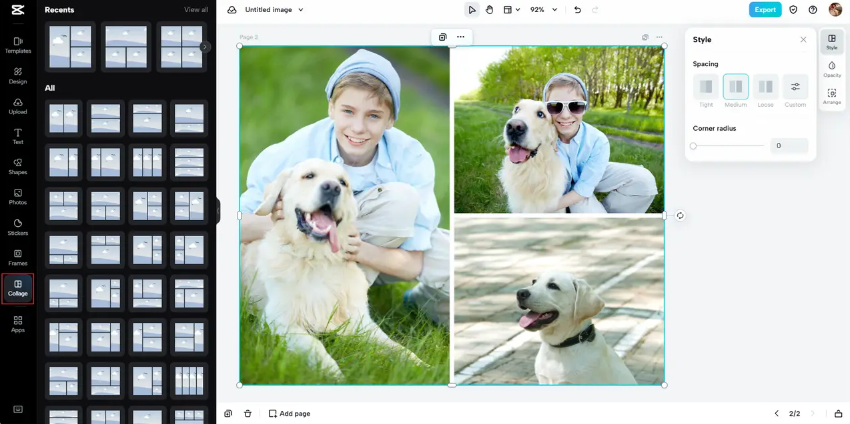This screenshot has width=850, height=424.
Task: Click View all in Recents
Action: 196,10
